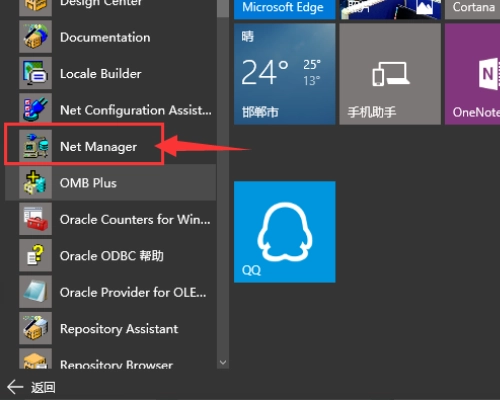Open Net Configuration Assistant icon
Screen dimensions: 500x400
[x=35, y=110]
